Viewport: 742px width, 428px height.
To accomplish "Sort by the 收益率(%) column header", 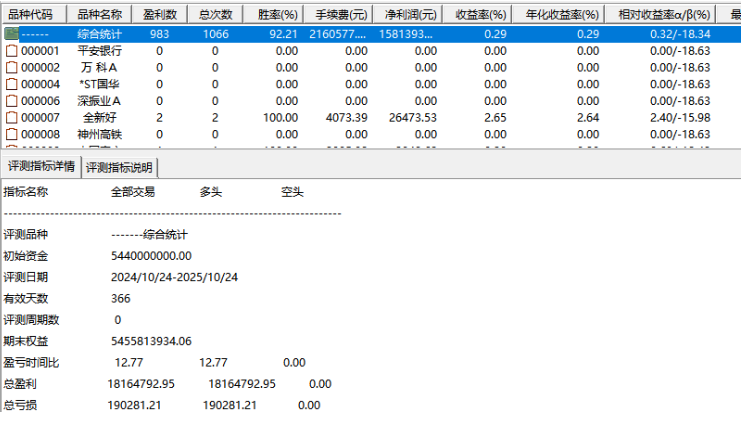I will pos(477,15).
